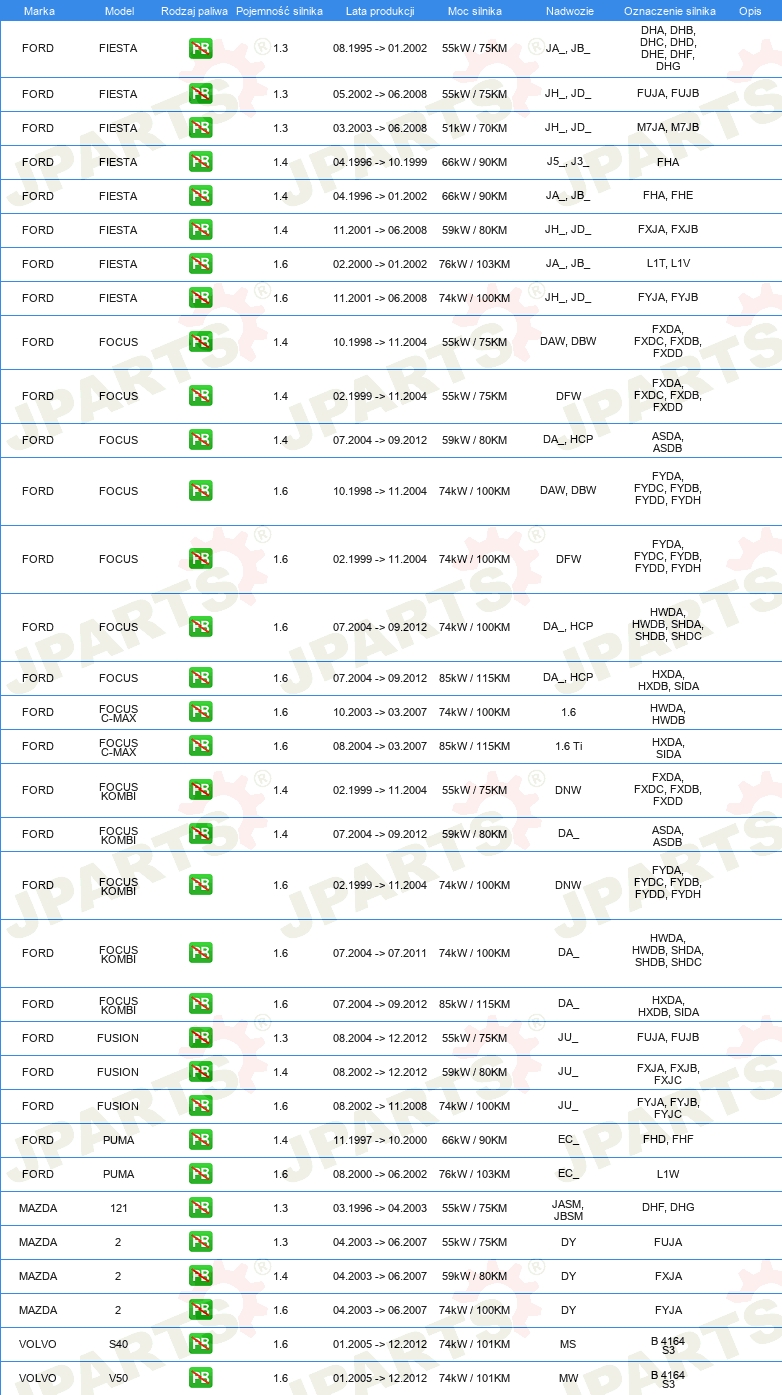The width and height of the screenshot is (782, 1395).
Task: Click petrol icon in Volvo S40 row
Action: (x=201, y=1344)
